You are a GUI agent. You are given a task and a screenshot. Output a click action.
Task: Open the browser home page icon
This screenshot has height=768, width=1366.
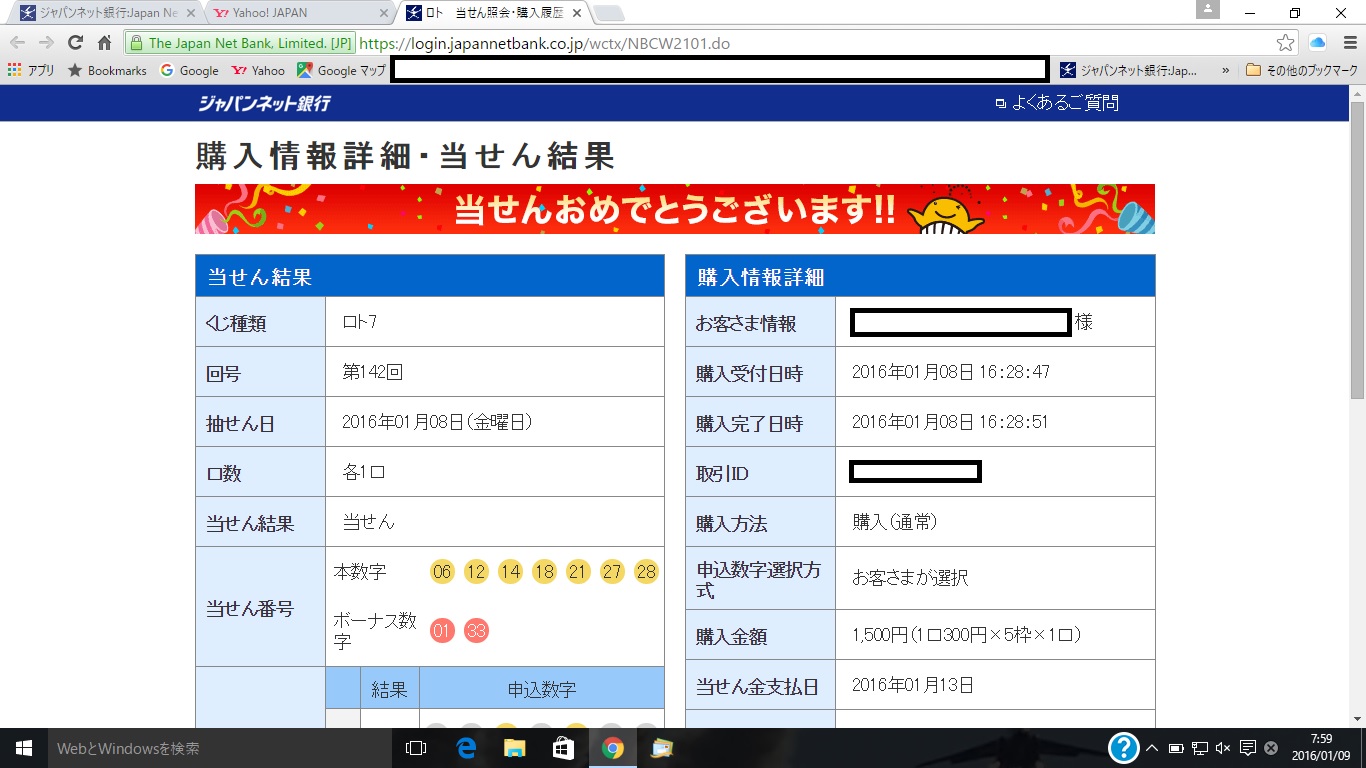[x=104, y=43]
